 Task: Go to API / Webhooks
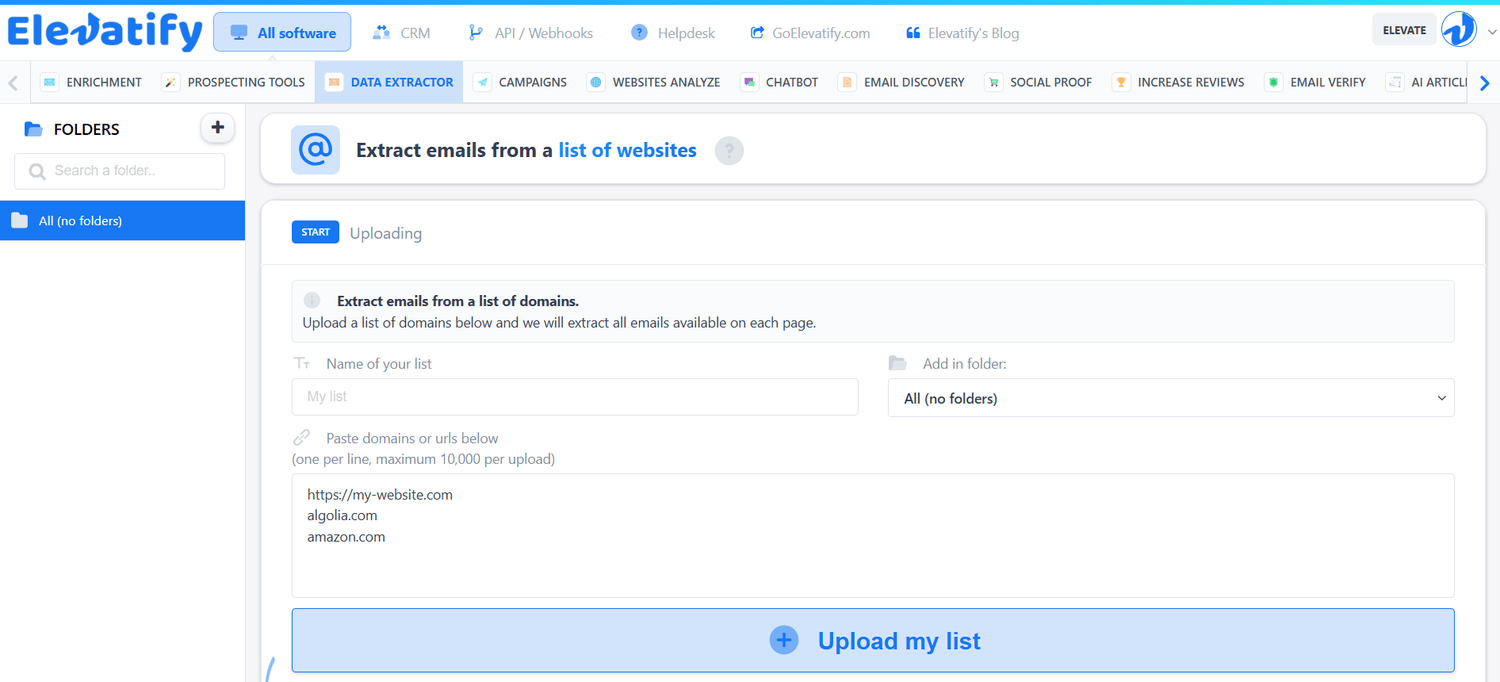(x=530, y=33)
